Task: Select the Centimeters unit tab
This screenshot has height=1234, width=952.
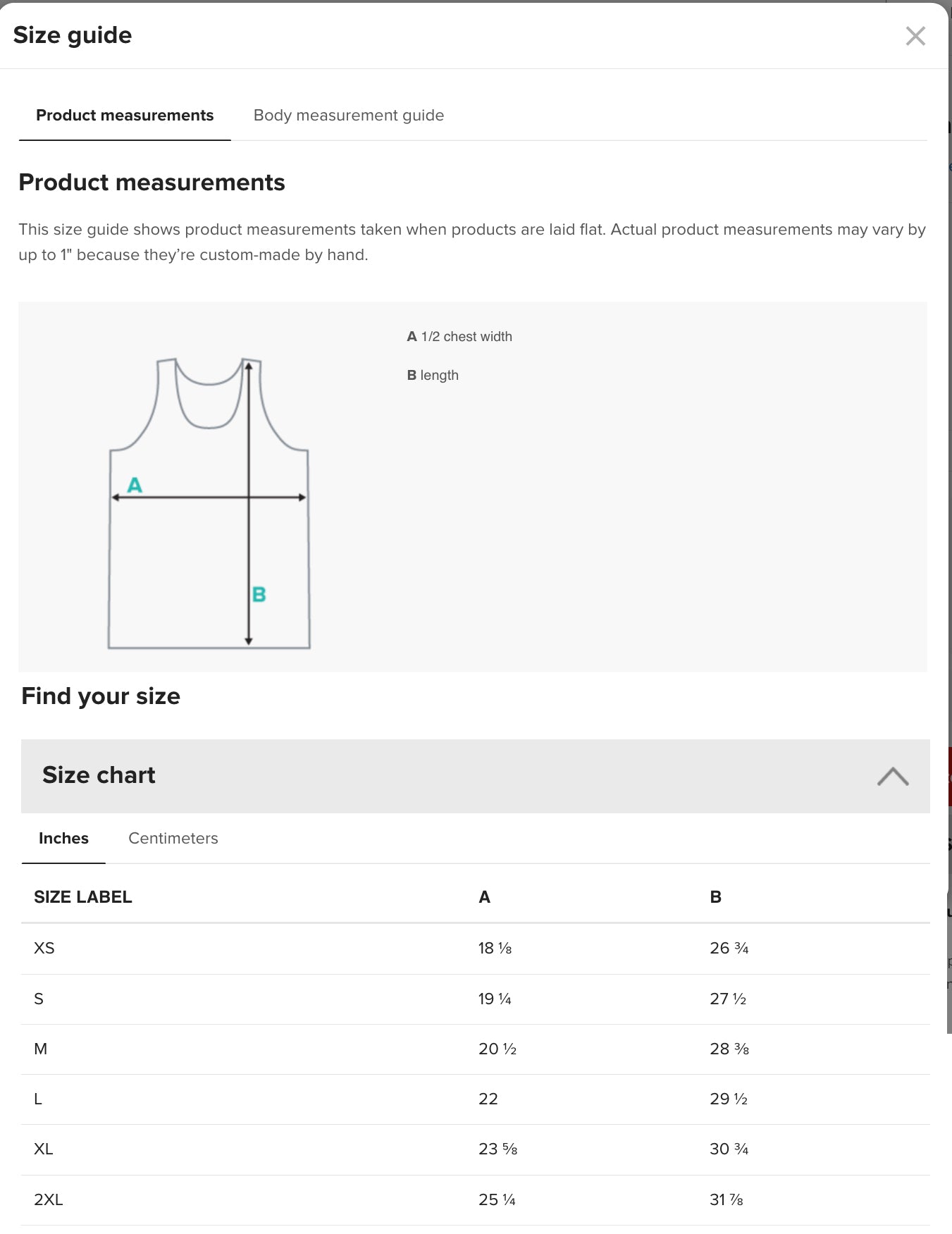Action: pos(173,839)
